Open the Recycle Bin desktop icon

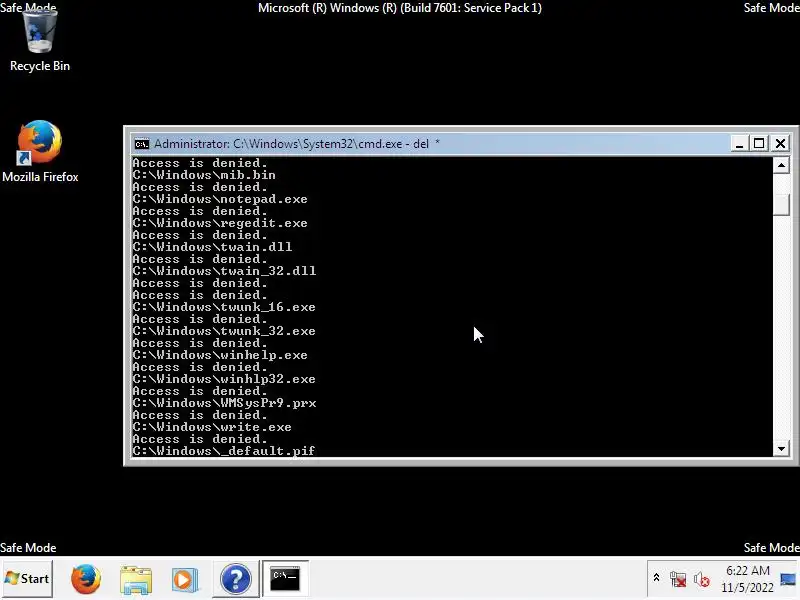click(40, 42)
